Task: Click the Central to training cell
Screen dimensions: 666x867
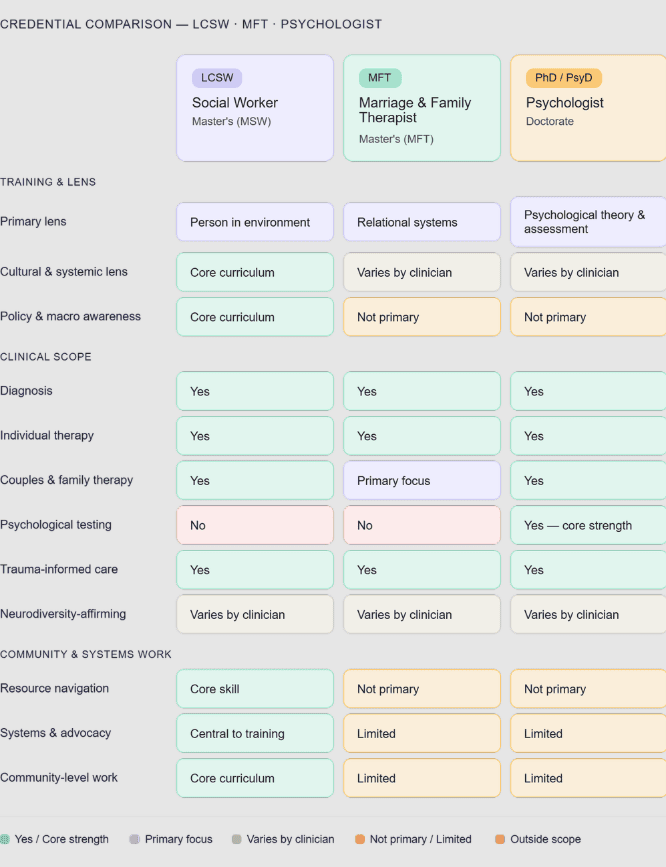Action: point(254,733)
